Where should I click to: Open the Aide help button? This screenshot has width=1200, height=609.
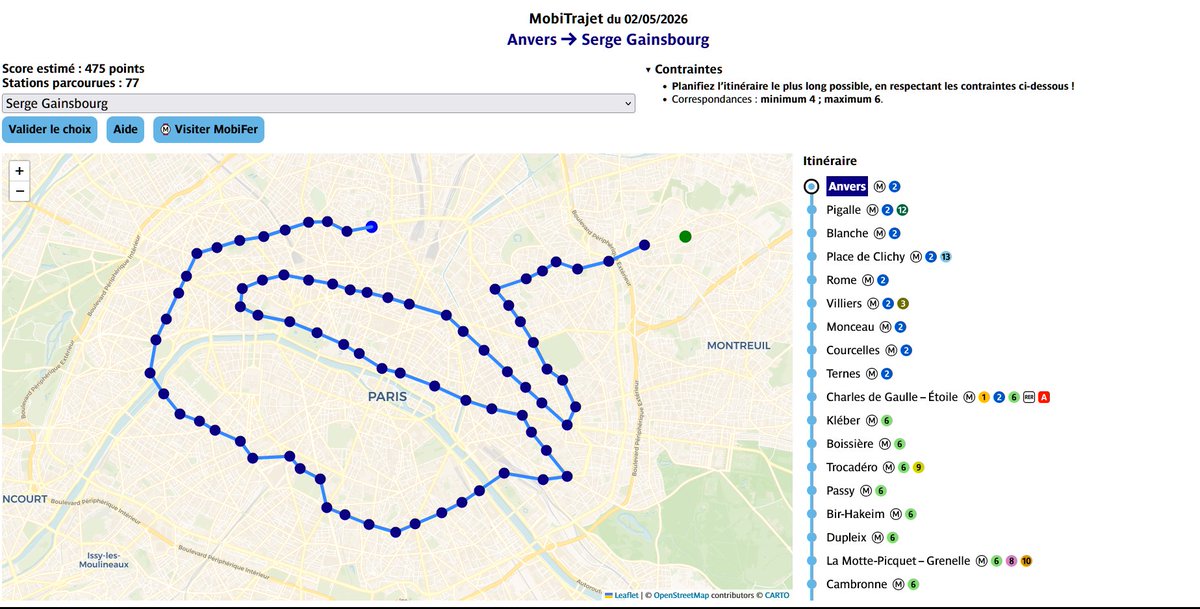125,129
